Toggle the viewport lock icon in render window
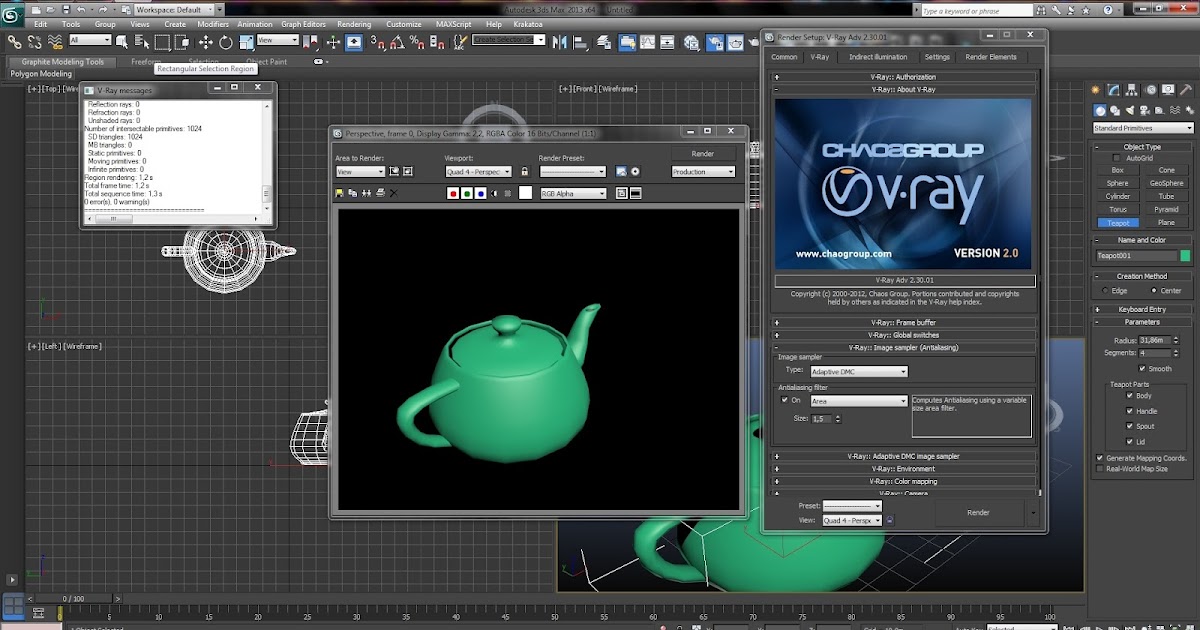 coord(525,172)
